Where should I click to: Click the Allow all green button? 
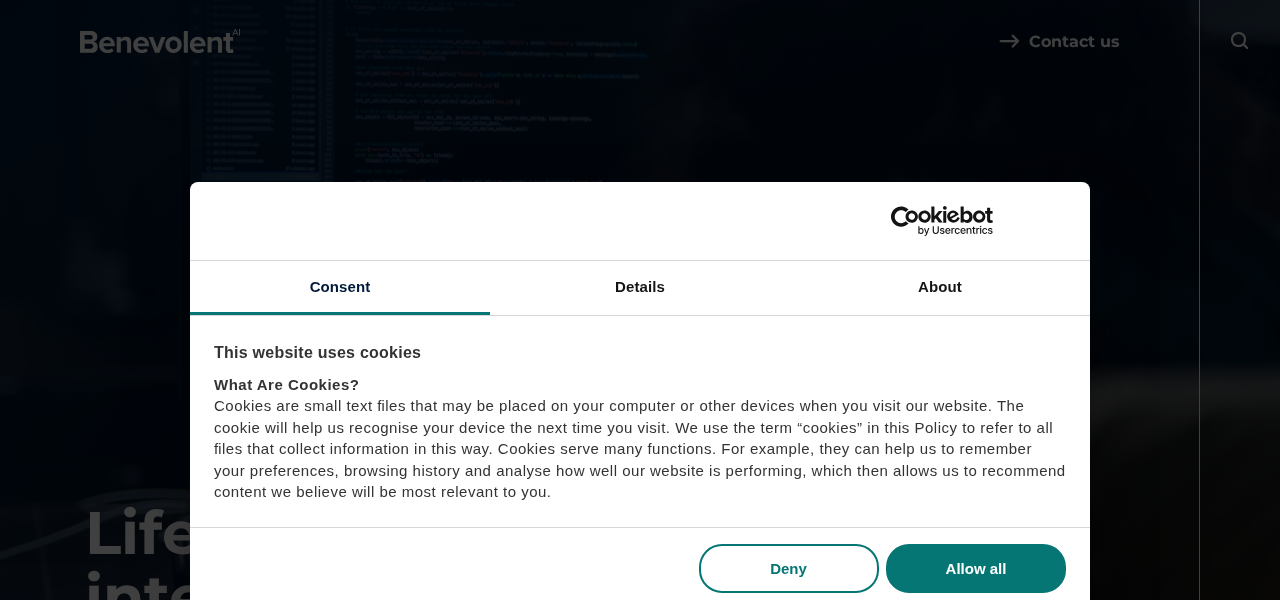(x=975, y=567)
